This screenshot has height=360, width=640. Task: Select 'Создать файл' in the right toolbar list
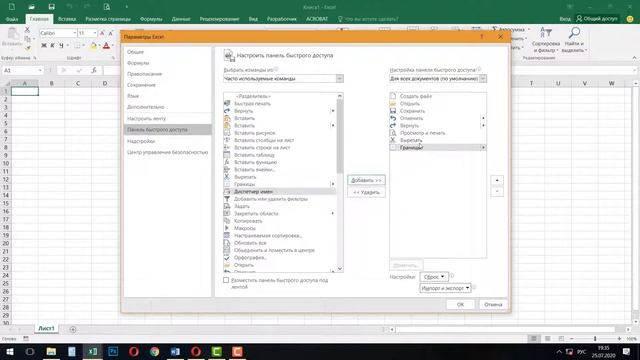point(438,96)
